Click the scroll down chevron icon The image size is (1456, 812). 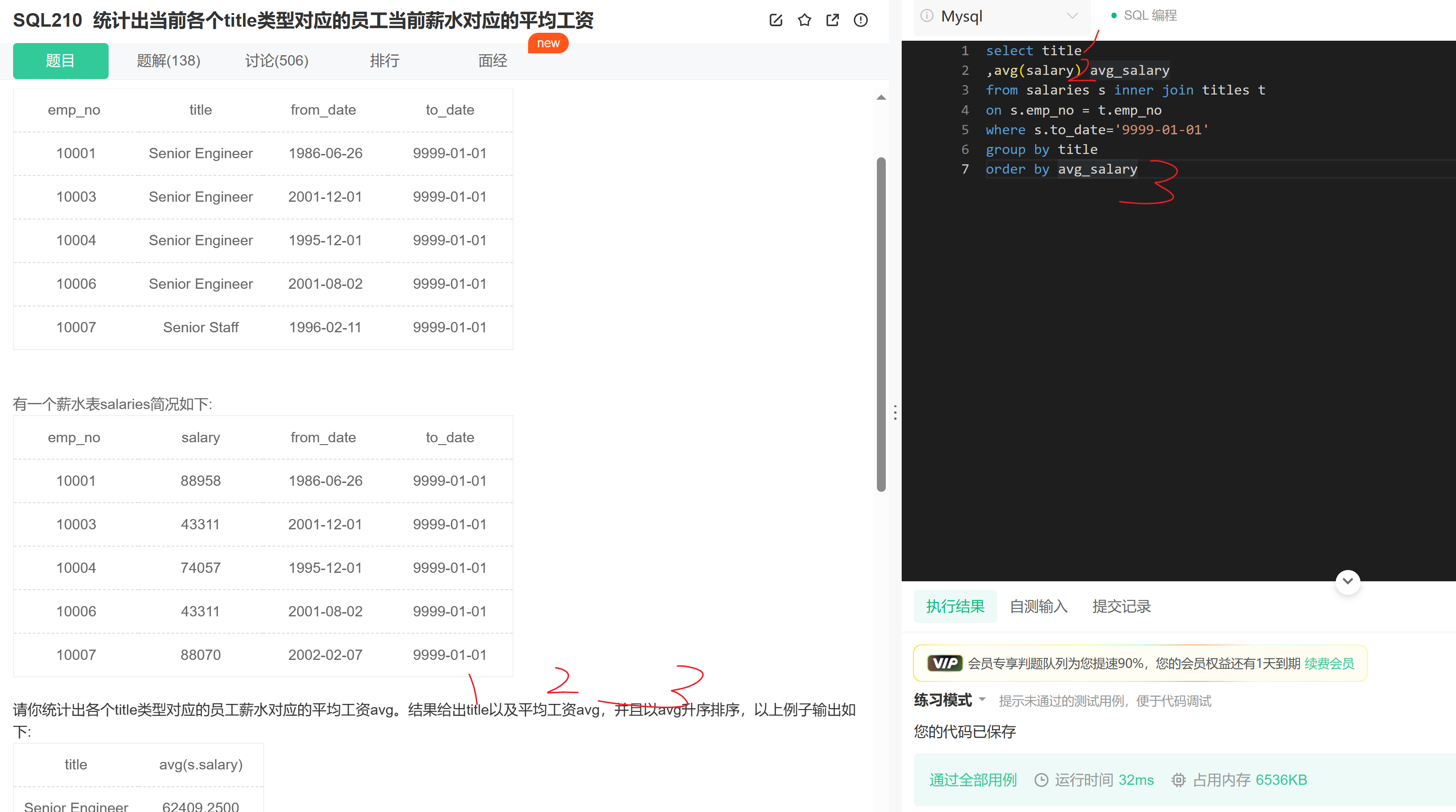pyautogui.click(x=1347, y=580)
